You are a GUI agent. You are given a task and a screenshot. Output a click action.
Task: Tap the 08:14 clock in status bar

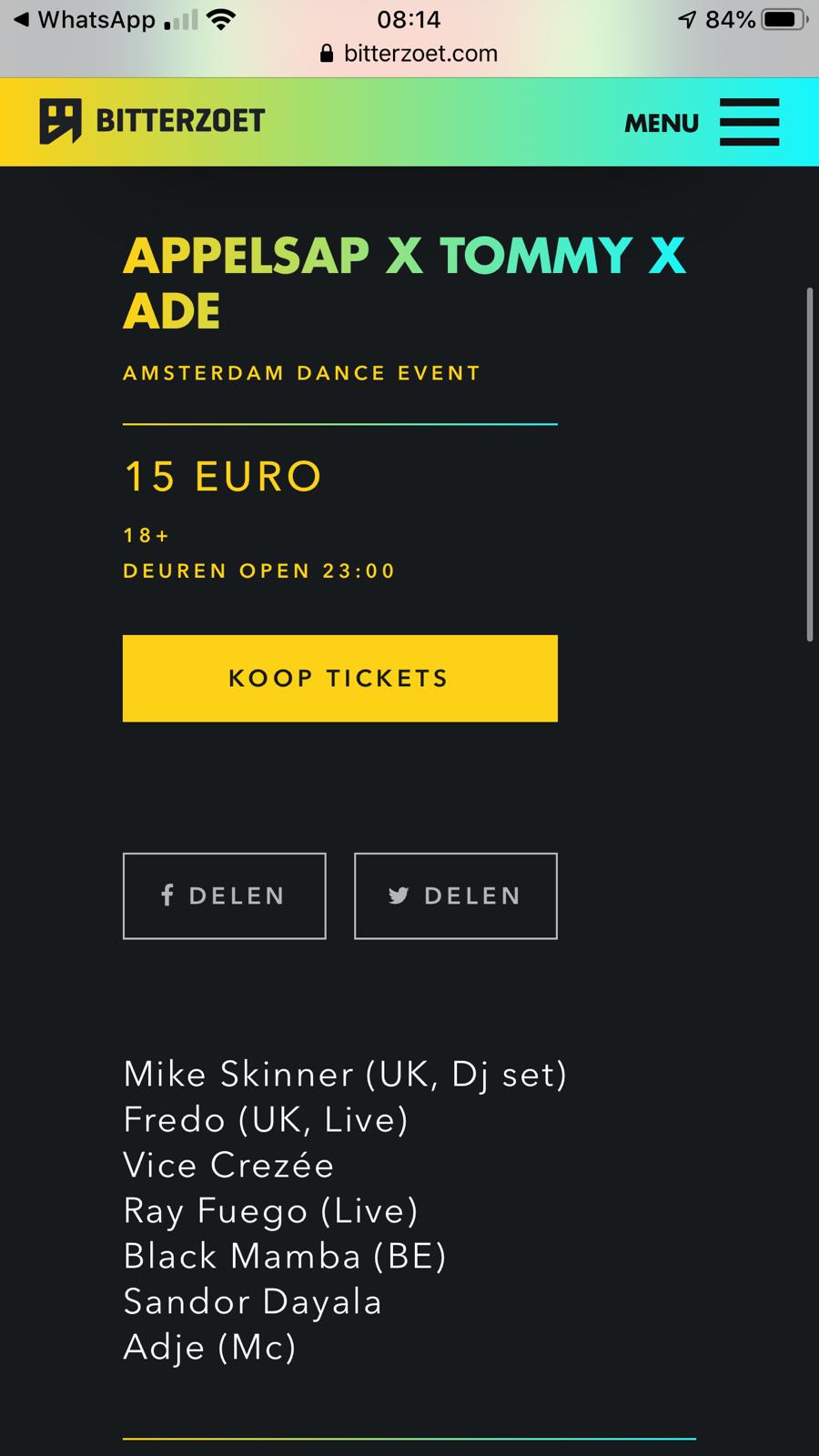point(409,19)
